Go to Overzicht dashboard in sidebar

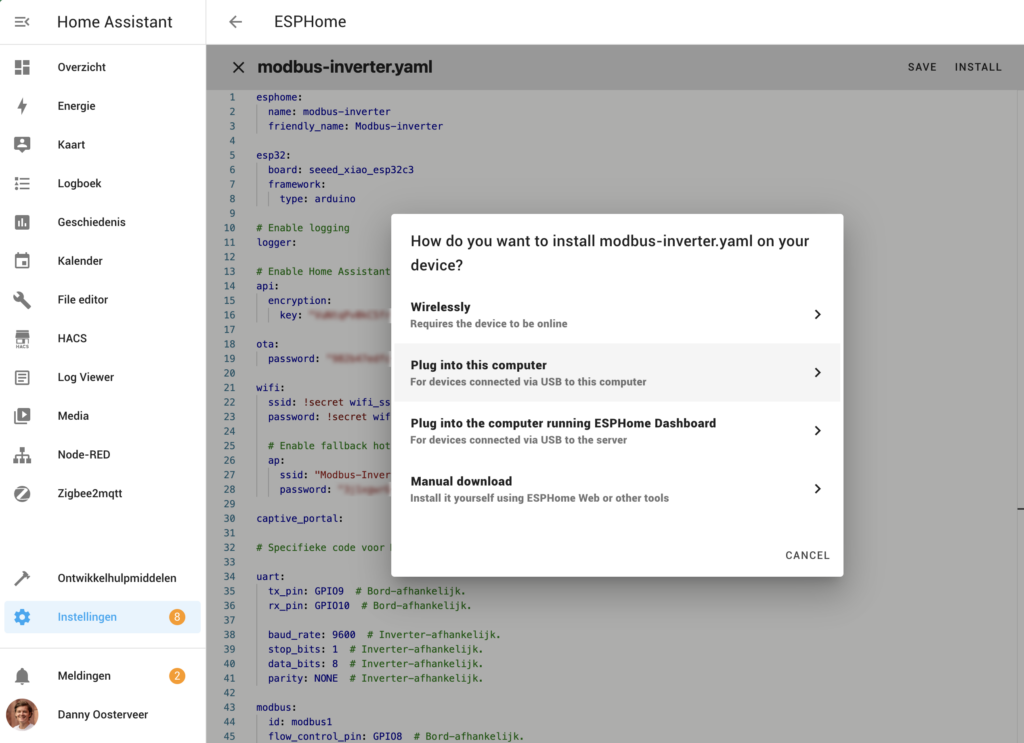pos(82,67)
